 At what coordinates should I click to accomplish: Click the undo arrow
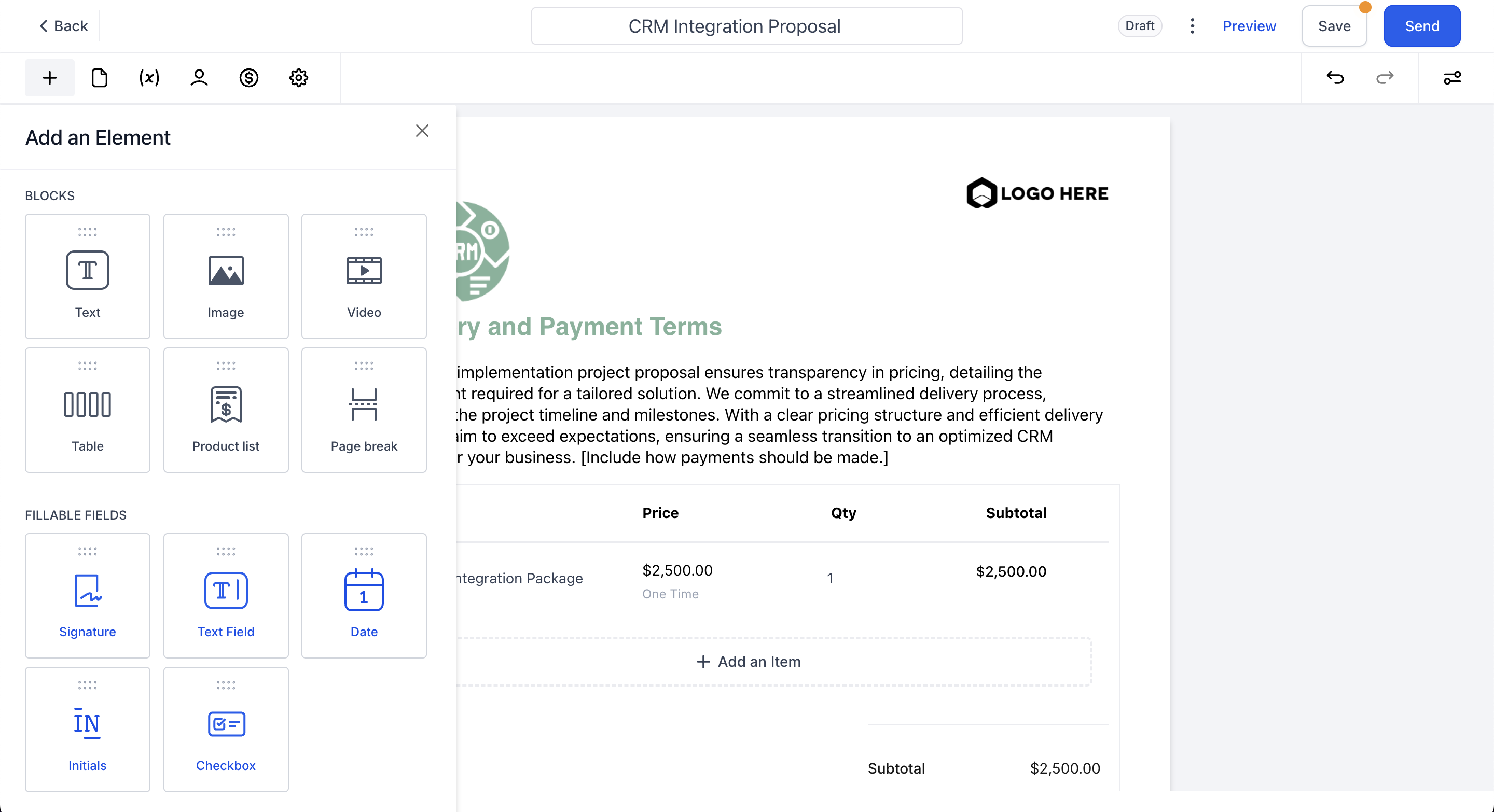[1335, 78]
